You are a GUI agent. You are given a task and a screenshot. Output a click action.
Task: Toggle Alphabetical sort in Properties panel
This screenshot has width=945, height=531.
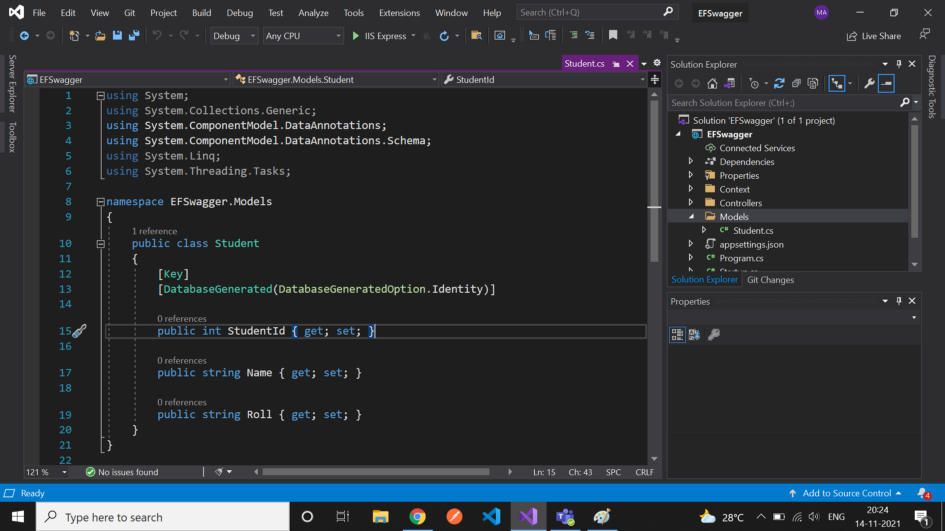694,335
